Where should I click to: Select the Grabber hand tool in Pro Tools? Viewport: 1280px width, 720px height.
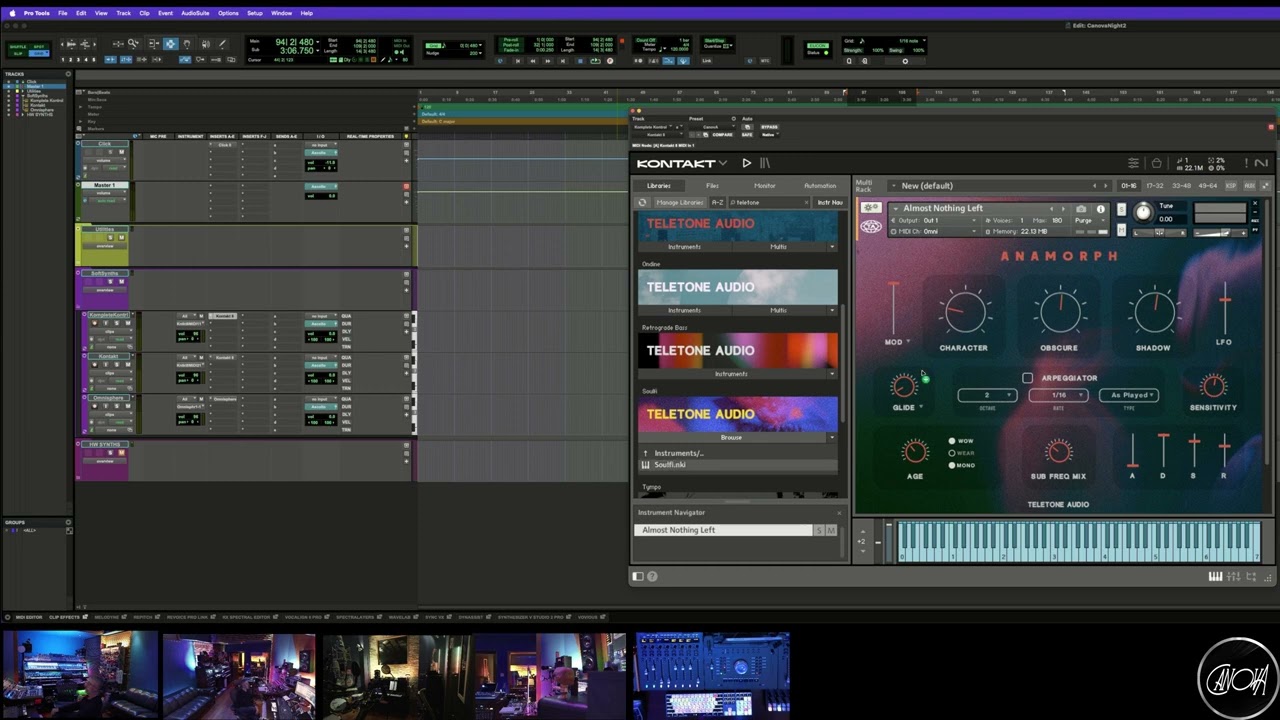(x=187, y=44)
